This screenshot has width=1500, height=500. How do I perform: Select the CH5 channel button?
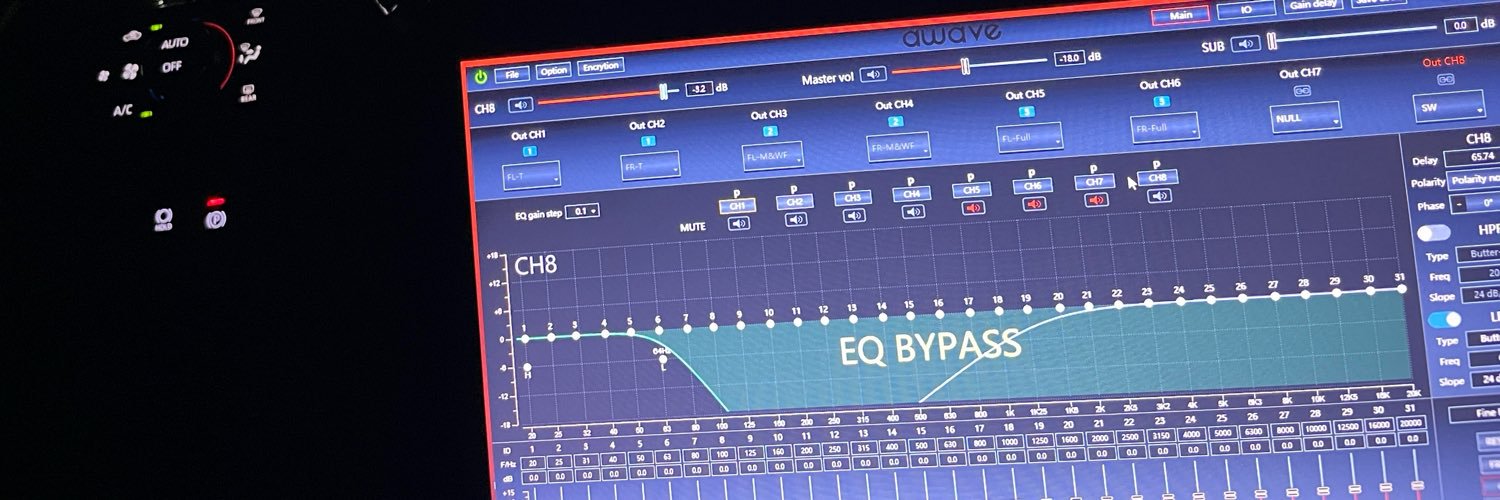pyautogui.click(x=971, y=189)
